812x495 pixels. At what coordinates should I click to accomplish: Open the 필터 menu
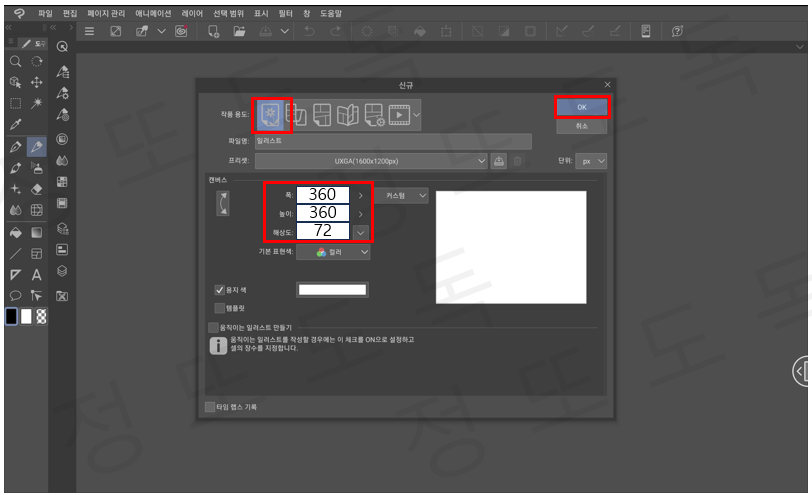click(285, 13)
